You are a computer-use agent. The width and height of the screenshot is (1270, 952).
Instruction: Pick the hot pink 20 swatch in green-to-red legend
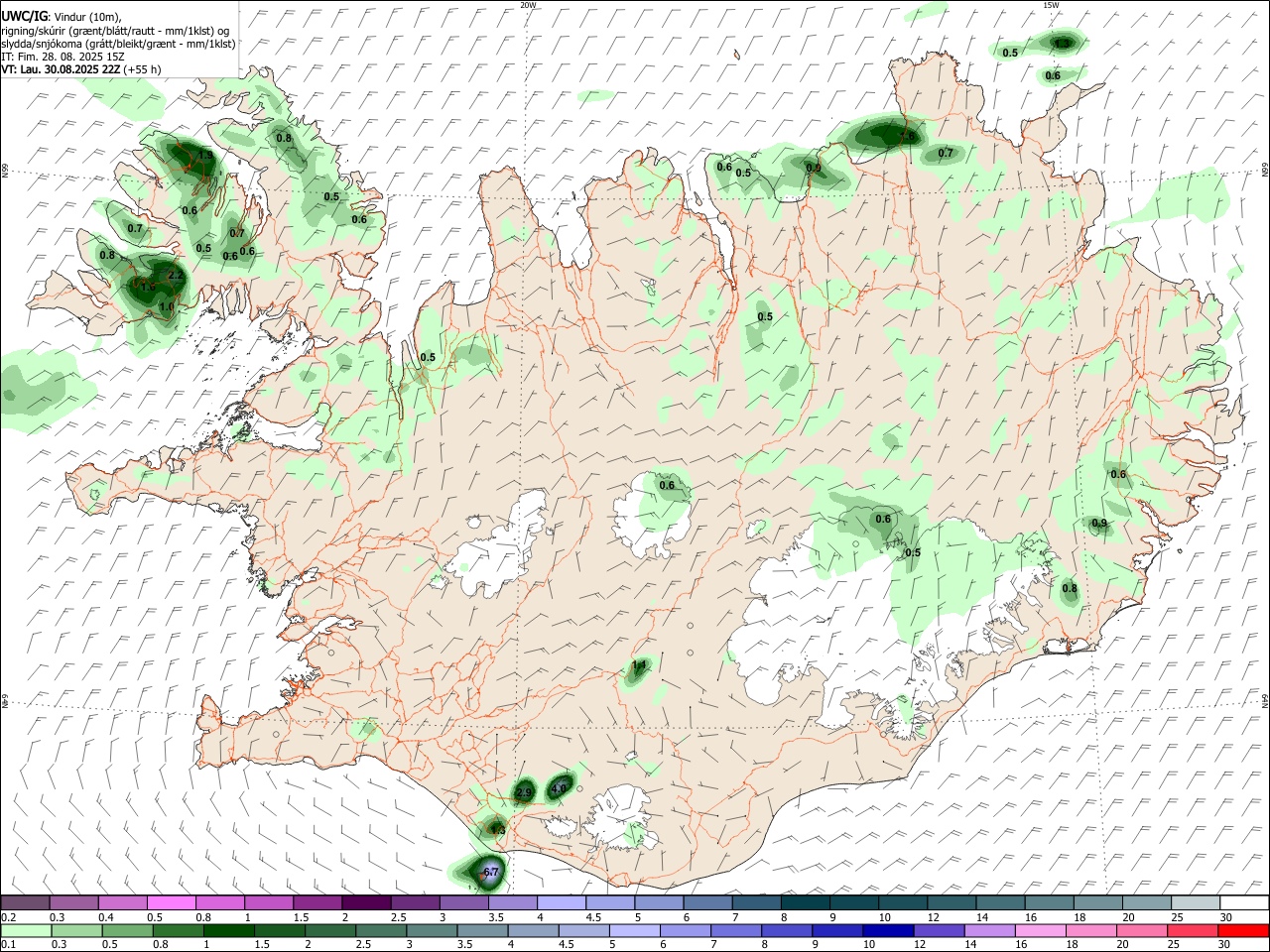pos(1143,930)
